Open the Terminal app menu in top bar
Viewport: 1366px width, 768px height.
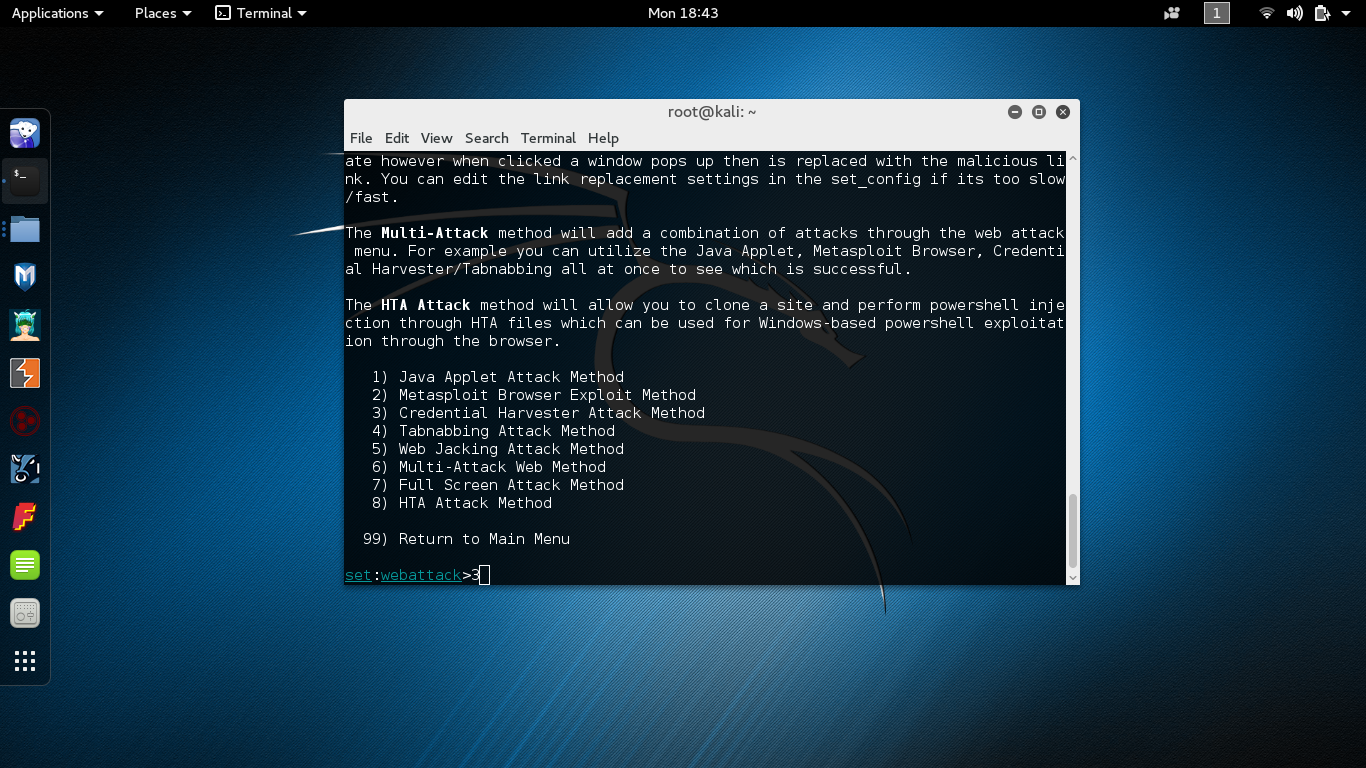coord(261,13)
